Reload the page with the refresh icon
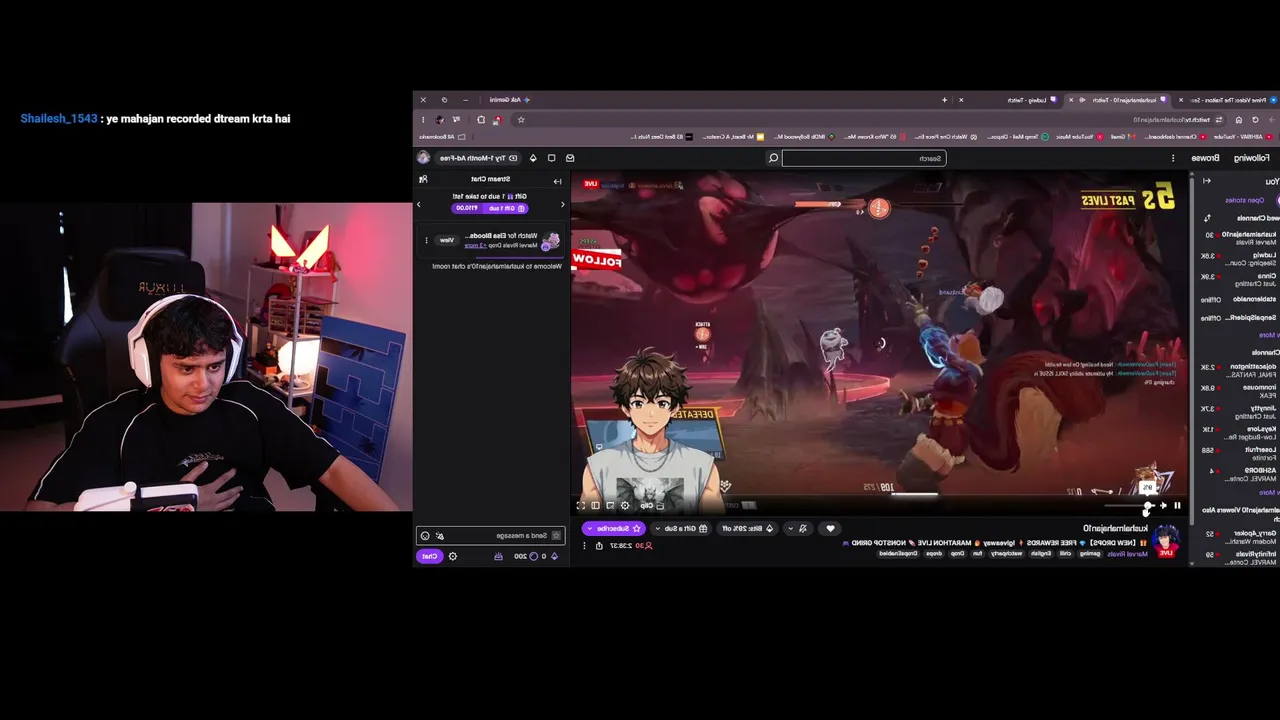Image resolution: width=1280 pixels, height=720 pixels. (1255, 120)
